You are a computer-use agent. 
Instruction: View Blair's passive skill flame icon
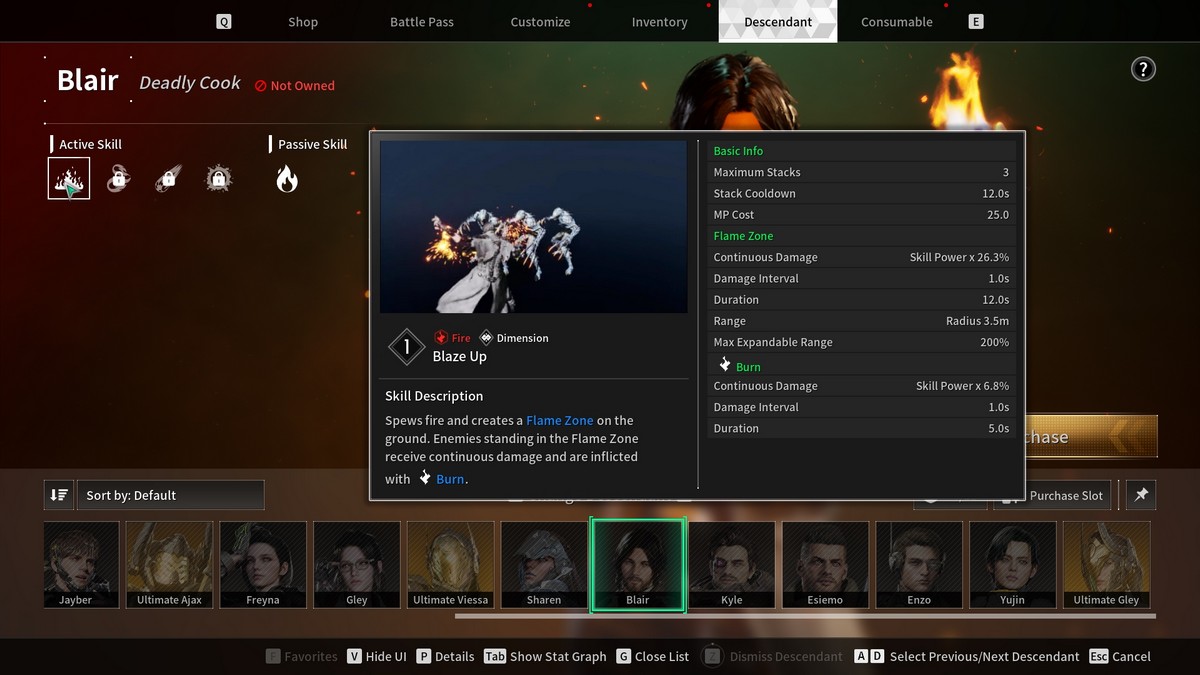point(286,177)
